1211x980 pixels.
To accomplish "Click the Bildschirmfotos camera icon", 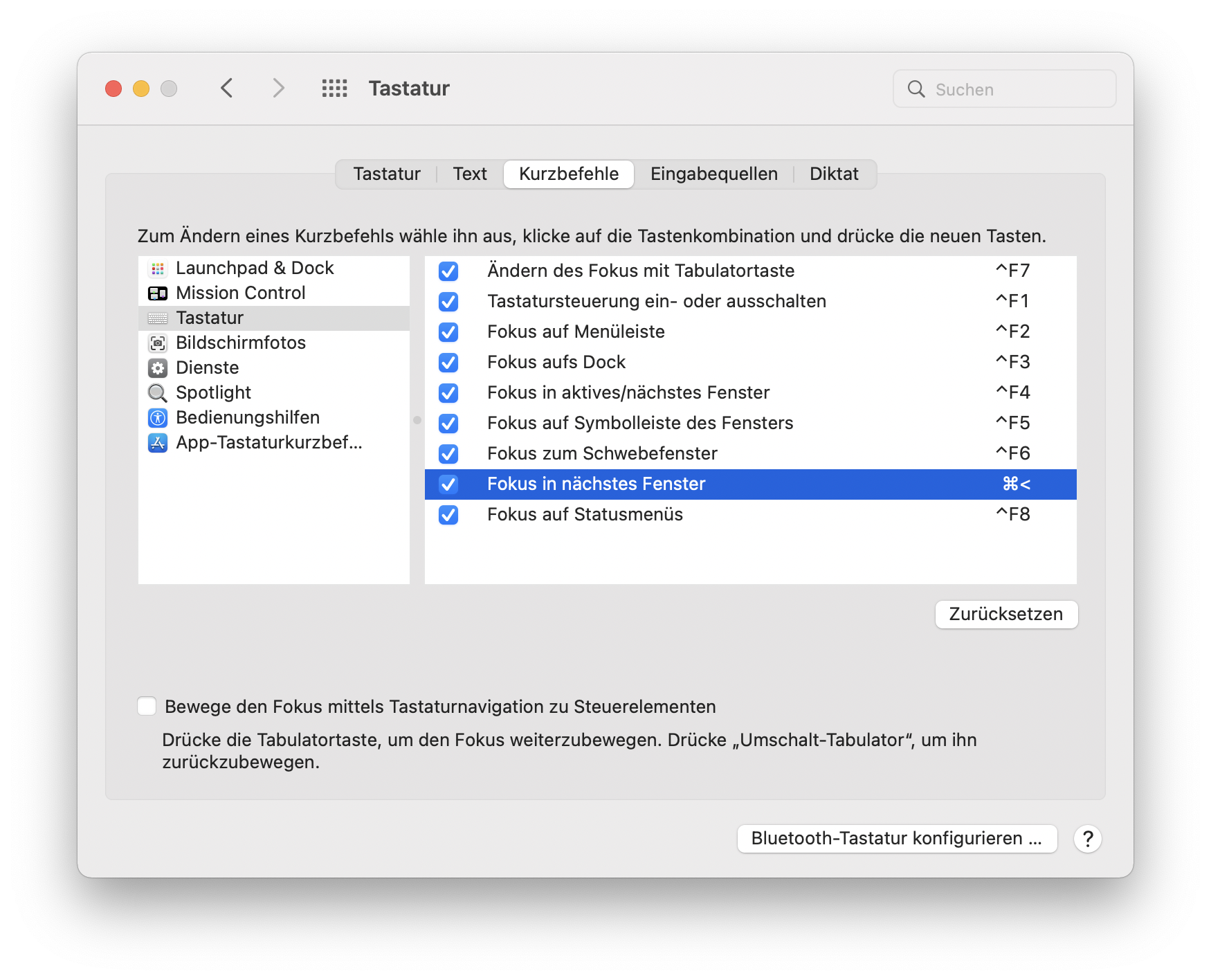I will pyautogui.click(x=158, y=343).
